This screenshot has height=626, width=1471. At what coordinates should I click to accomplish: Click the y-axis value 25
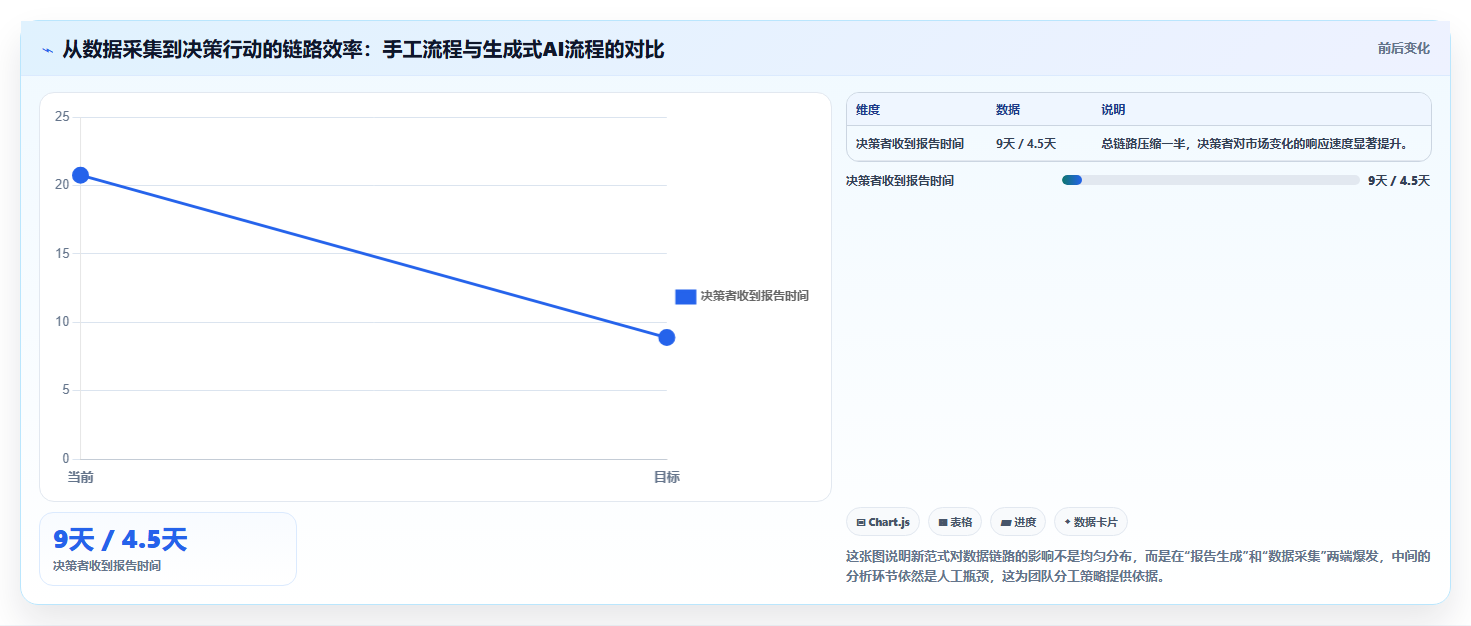(62, 117)
